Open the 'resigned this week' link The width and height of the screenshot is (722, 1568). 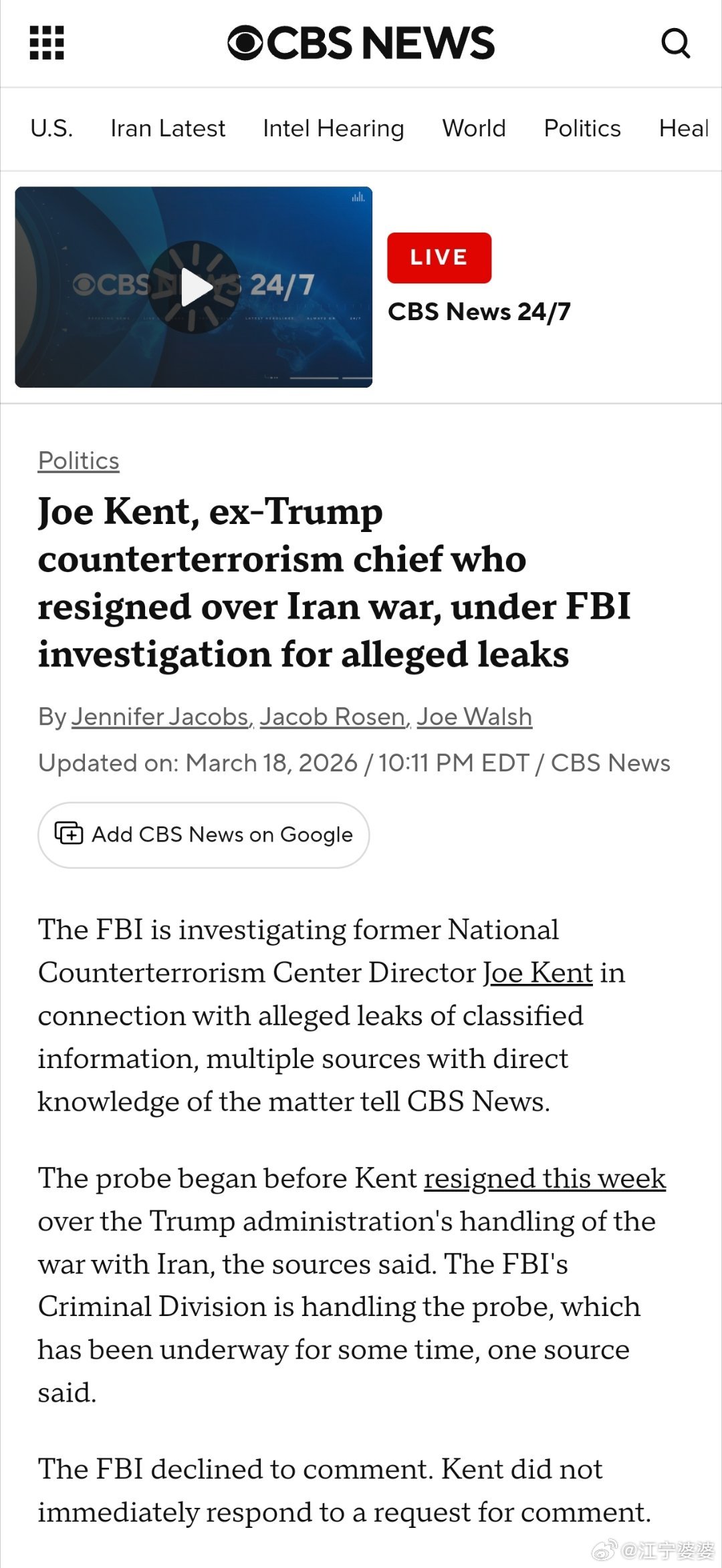pos(545,1178)
